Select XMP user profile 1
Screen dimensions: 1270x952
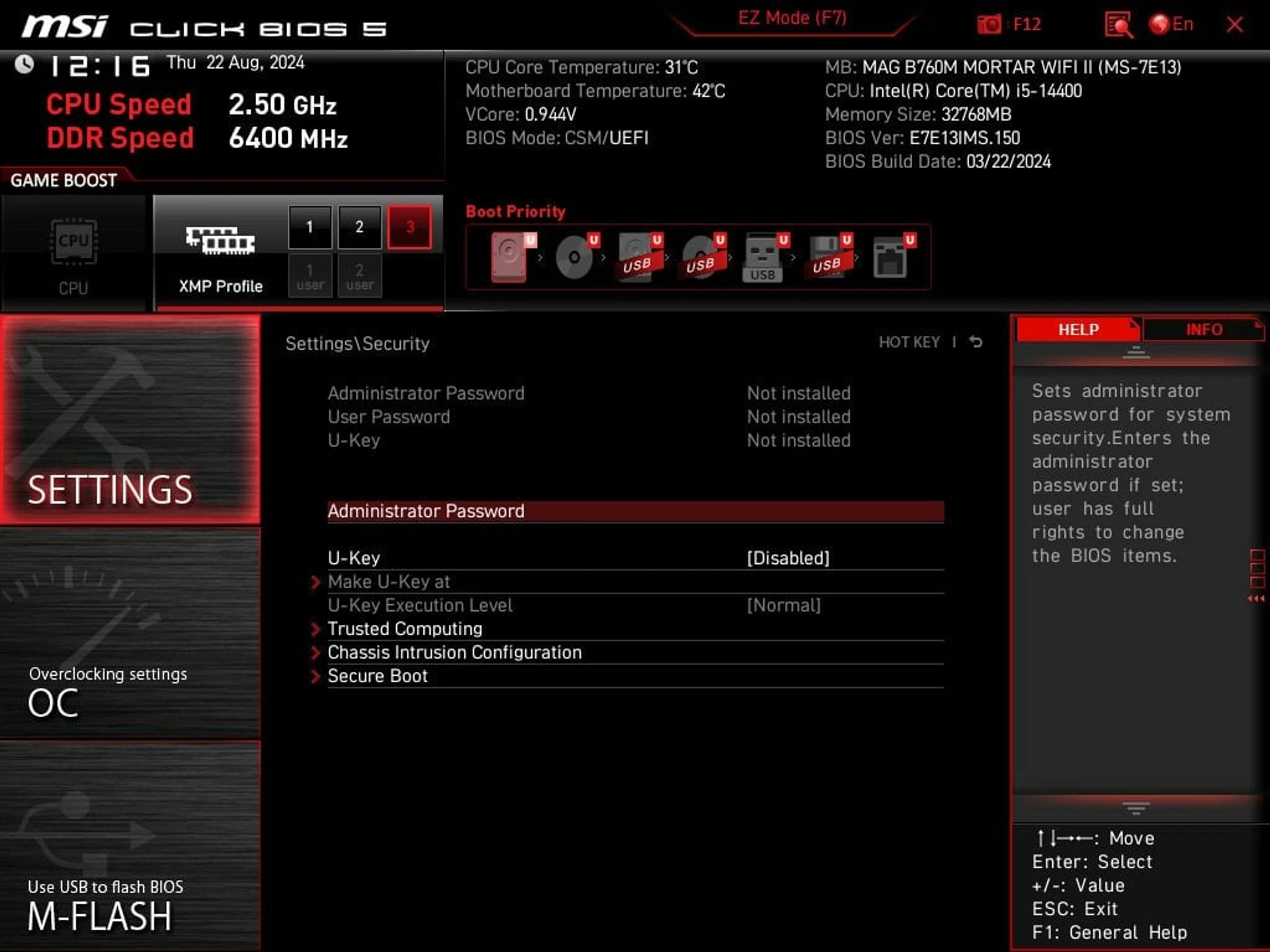pyautogui.click(x=310, y=276)
